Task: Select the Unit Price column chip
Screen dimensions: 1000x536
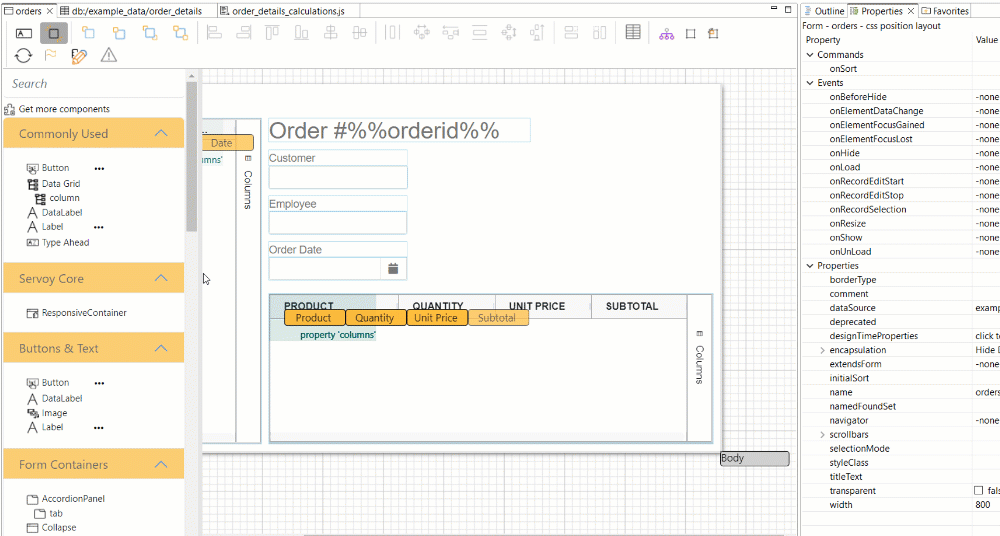Action: [x=436, y=318]
